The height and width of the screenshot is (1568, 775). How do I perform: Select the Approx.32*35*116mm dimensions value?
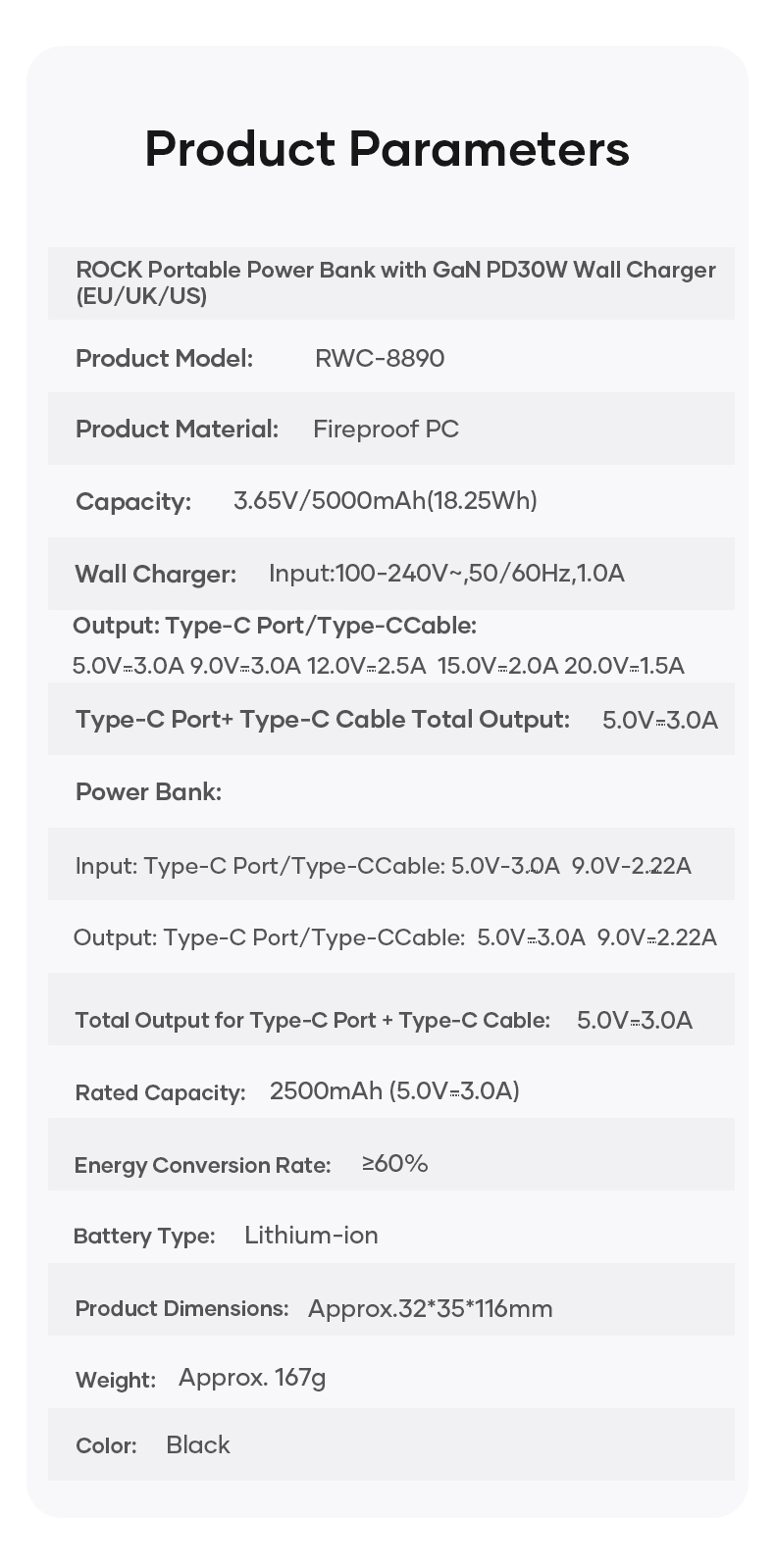click(x=430, y=1308)
